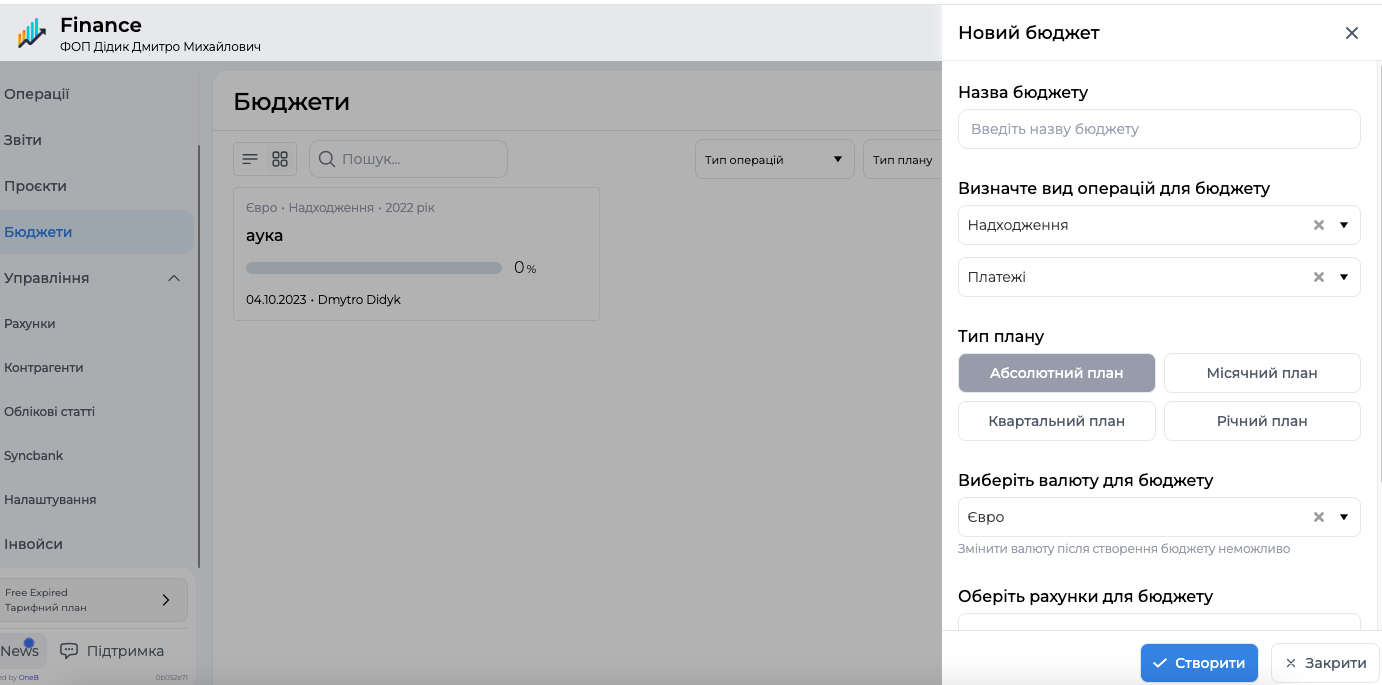Open Підтримка chat icon
Image resolution: width=1382 pixels, height=685 pixels.
[69, 651]
